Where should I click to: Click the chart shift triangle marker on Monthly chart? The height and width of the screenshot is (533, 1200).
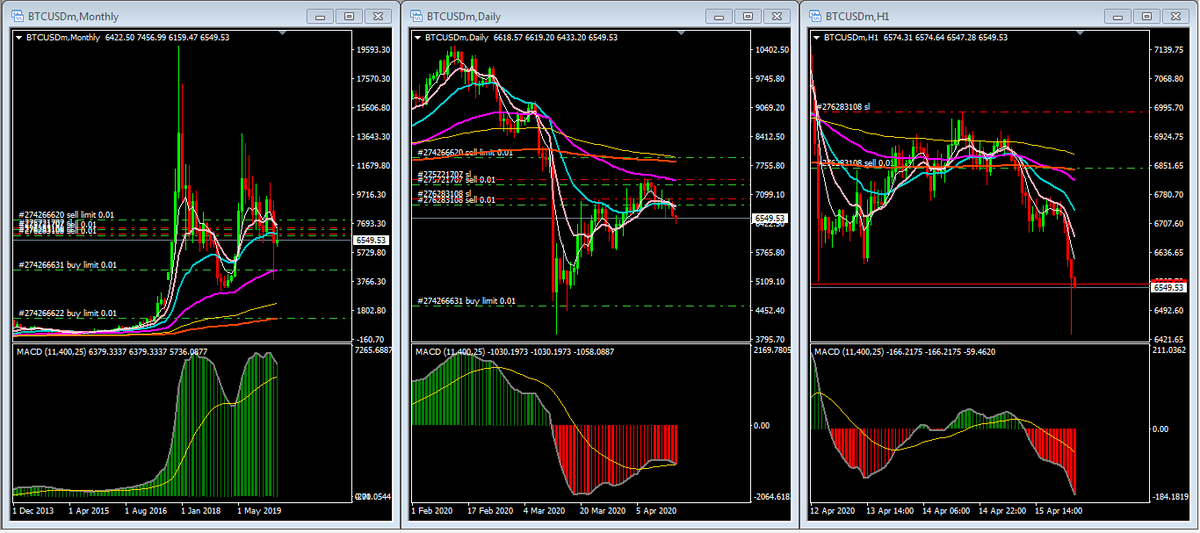click(x=283, y=34)
